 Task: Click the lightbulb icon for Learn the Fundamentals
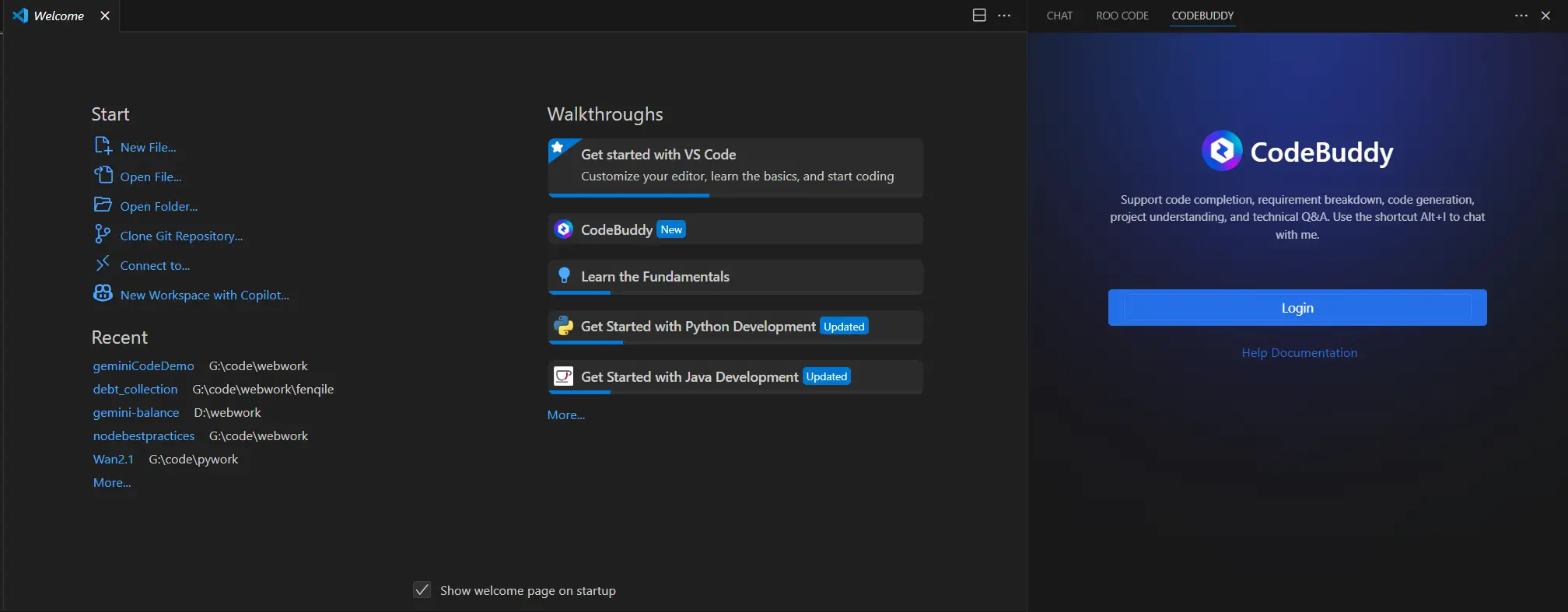564,276
